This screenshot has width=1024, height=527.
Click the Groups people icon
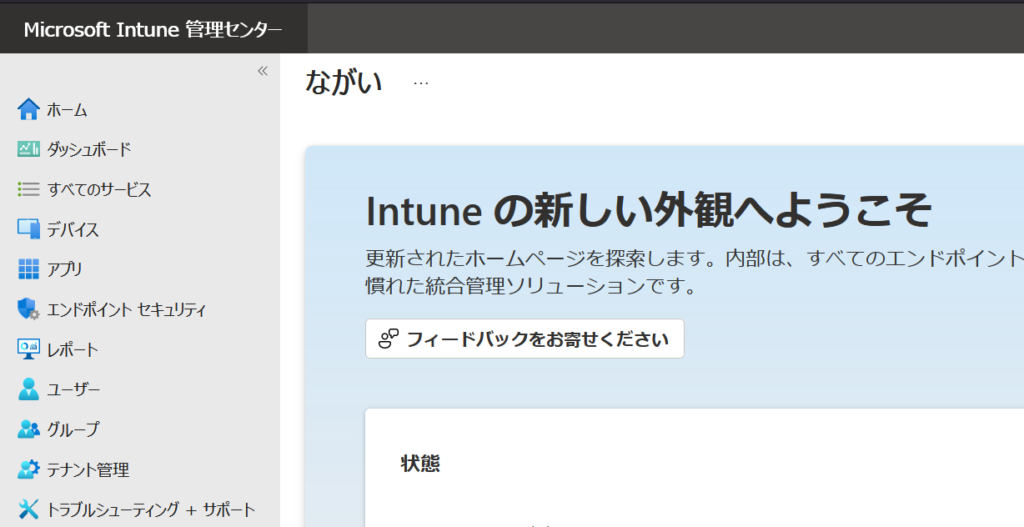tap(28, 429)
